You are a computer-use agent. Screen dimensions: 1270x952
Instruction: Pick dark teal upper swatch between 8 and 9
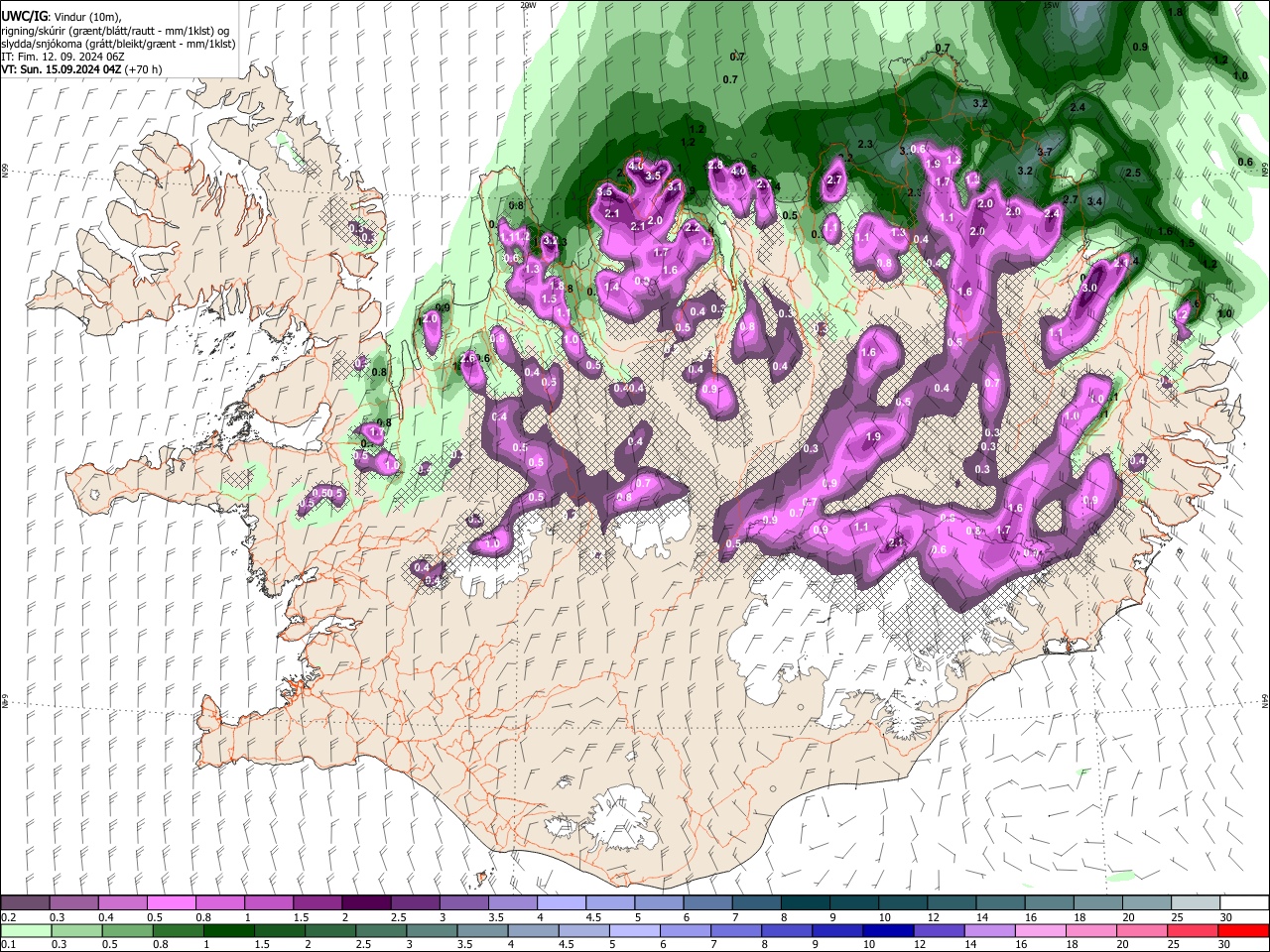806,902
